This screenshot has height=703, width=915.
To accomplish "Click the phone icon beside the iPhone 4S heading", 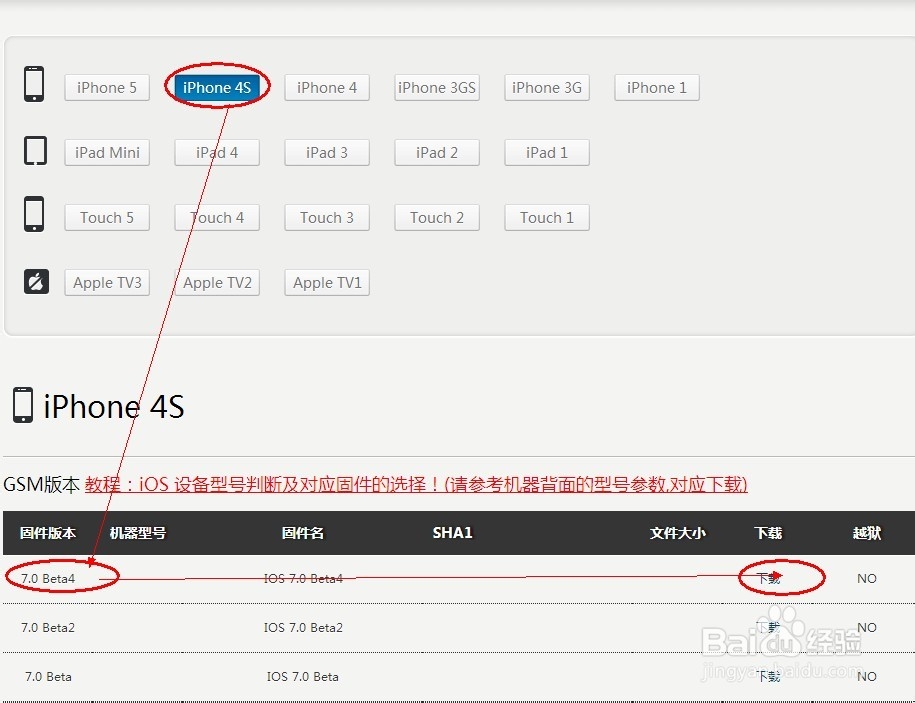I will (x=23, y=405).
